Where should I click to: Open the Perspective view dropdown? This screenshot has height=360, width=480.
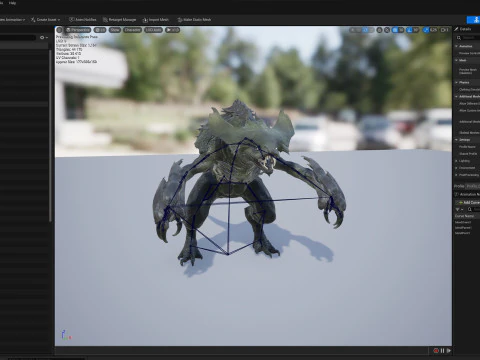(x=78, y=30)
